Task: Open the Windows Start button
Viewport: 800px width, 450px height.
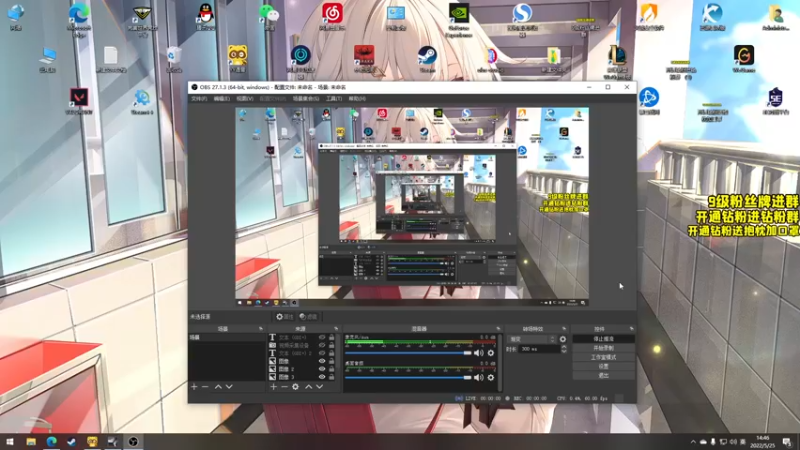Action: pos(10,442)
